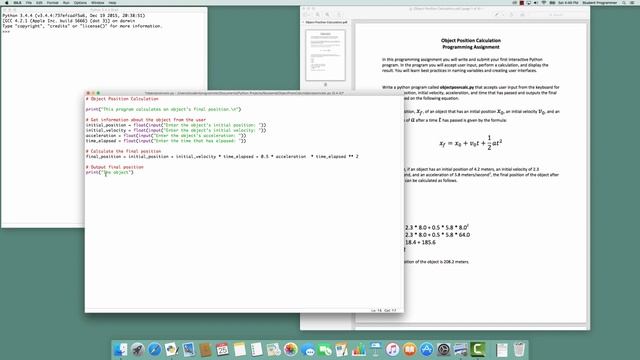Open System Preferences gear icon in dock
Image resolution: width=640 pixels, height=360 pixels.
tap(444, 350)
